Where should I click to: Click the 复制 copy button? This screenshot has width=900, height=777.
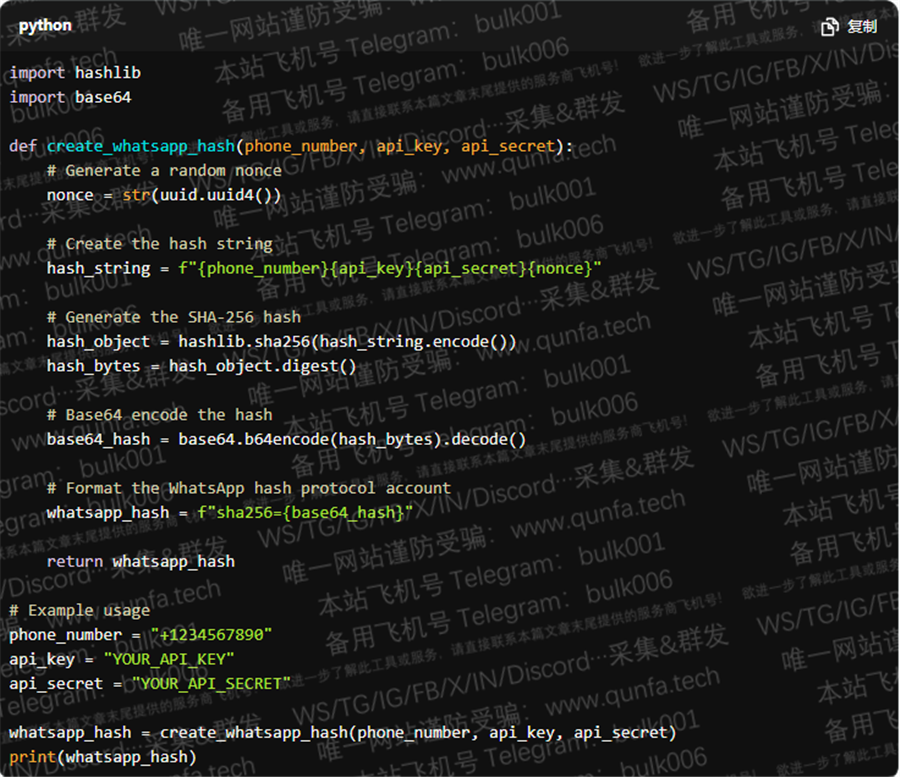[x=849, y=26]
